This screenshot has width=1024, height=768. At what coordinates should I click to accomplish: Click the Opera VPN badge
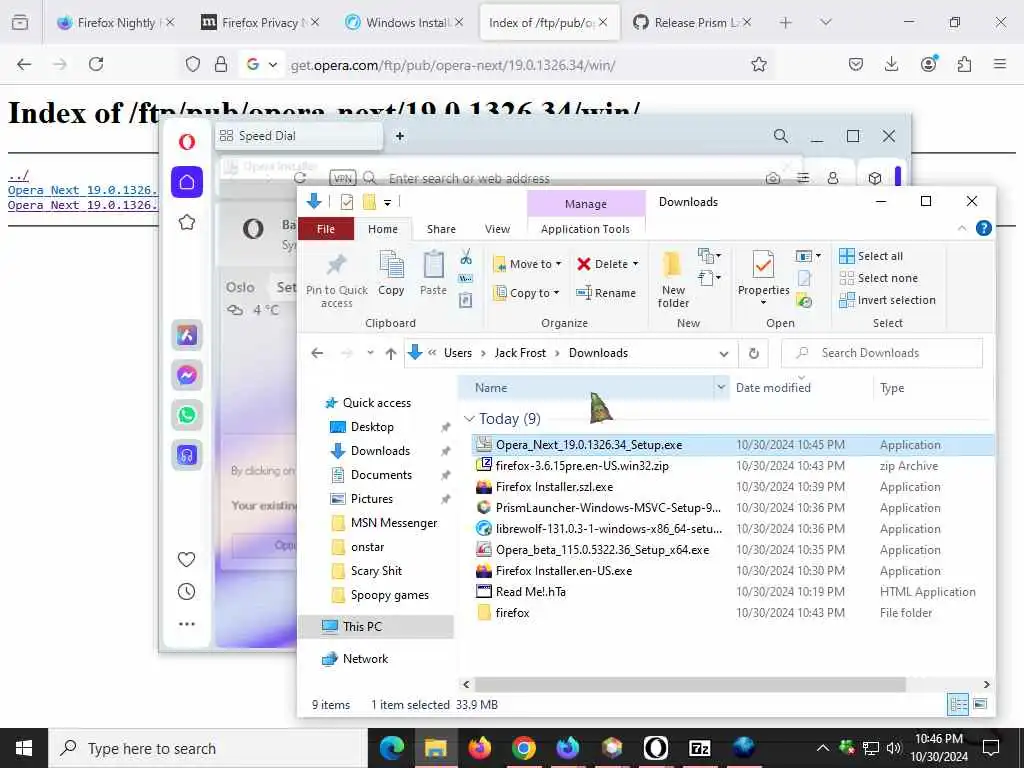(343, 178)
